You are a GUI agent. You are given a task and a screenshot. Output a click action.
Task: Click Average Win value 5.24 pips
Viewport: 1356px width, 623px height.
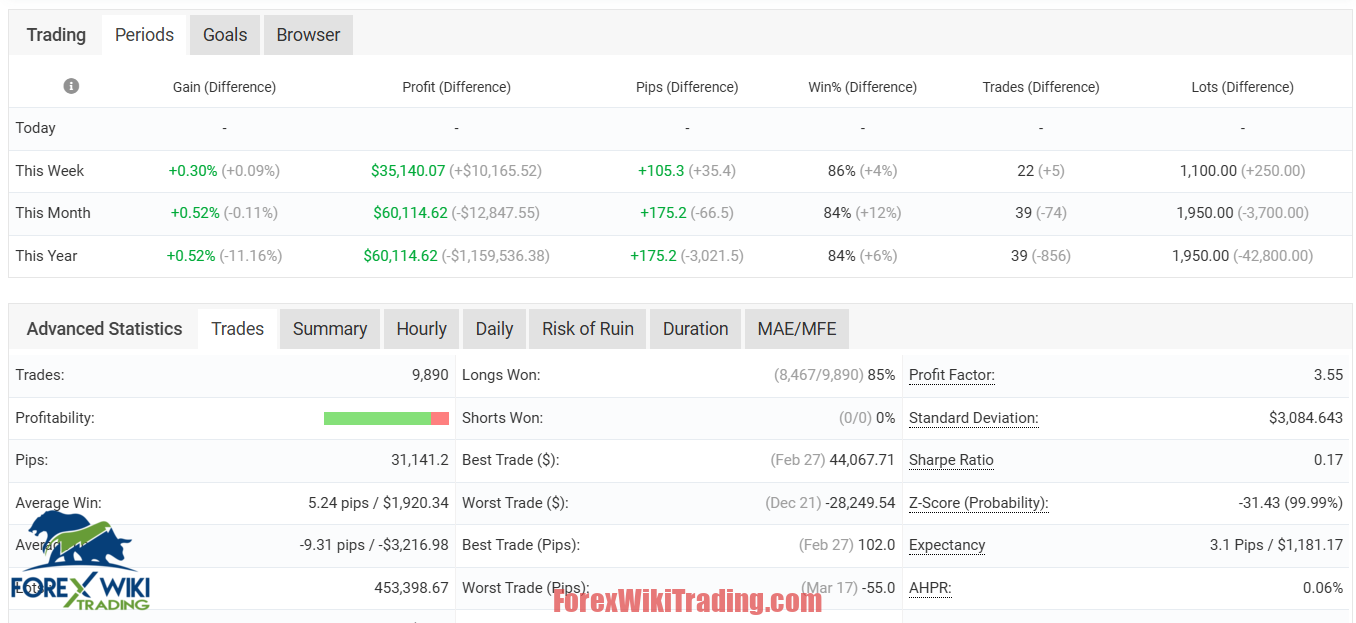coord(339,503)
